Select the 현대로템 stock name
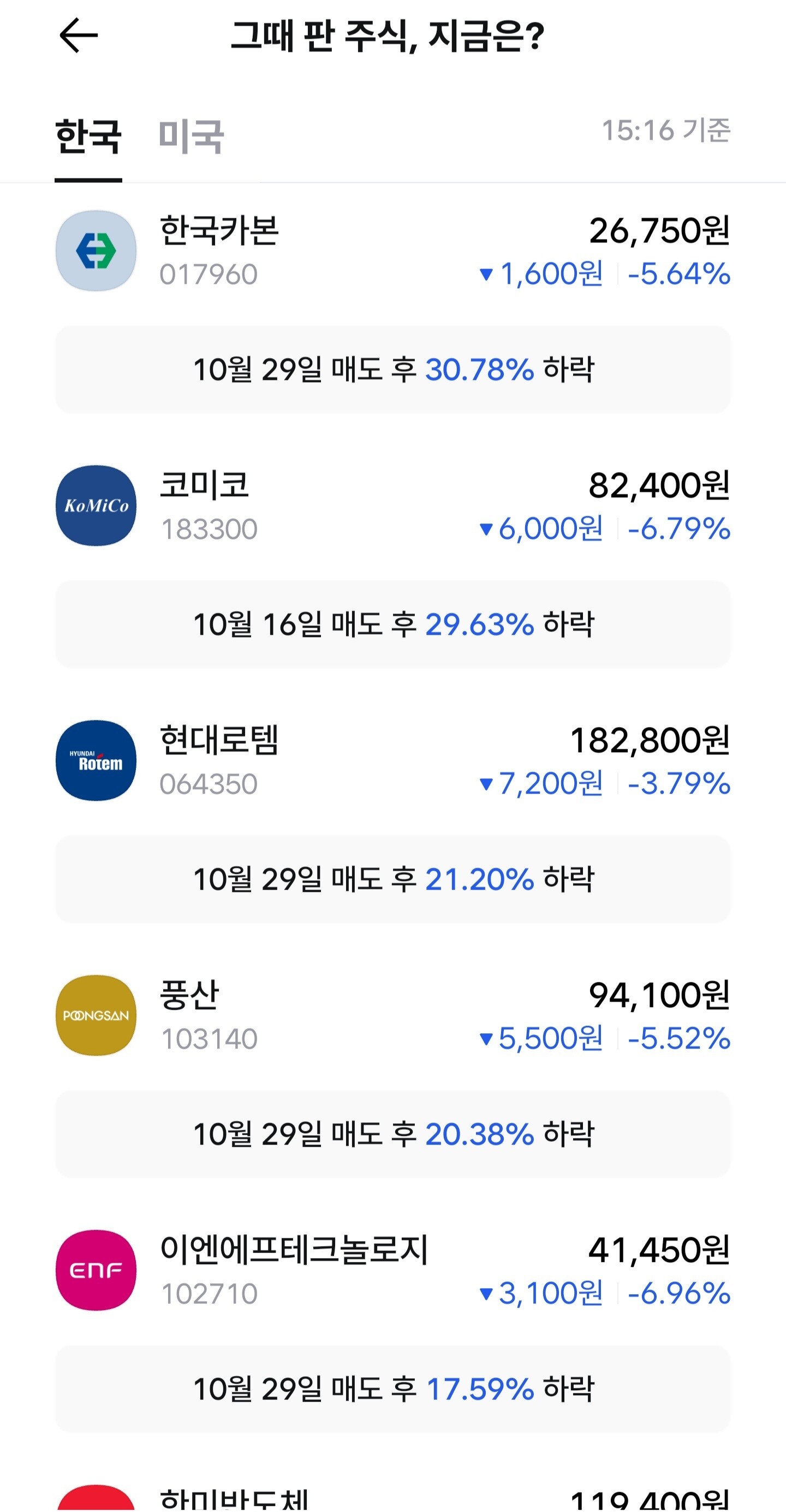Viewport: 786px width, 1512px height. tap(219, 739)
